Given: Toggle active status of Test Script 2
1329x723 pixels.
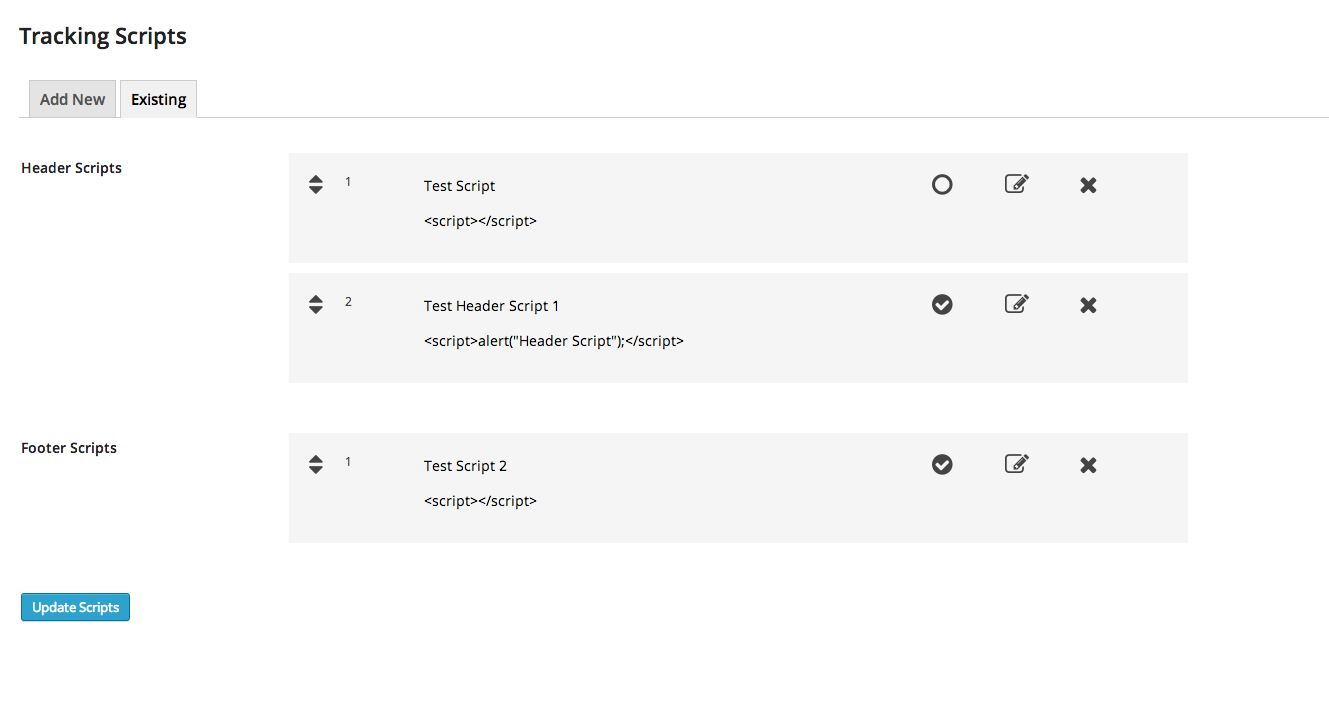Looking at the screenshot, I should 942,464.
